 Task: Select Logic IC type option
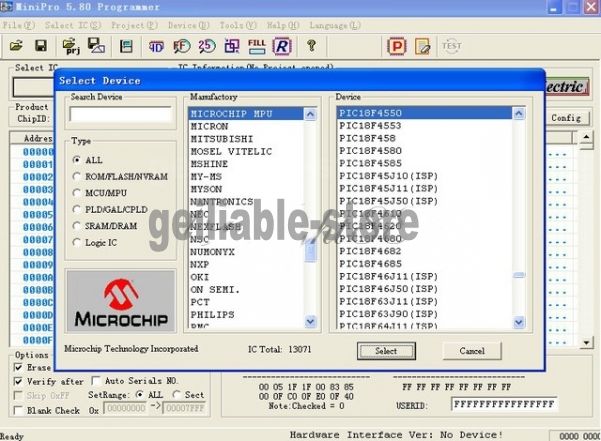pyautogui.click(x=77, y=242)
